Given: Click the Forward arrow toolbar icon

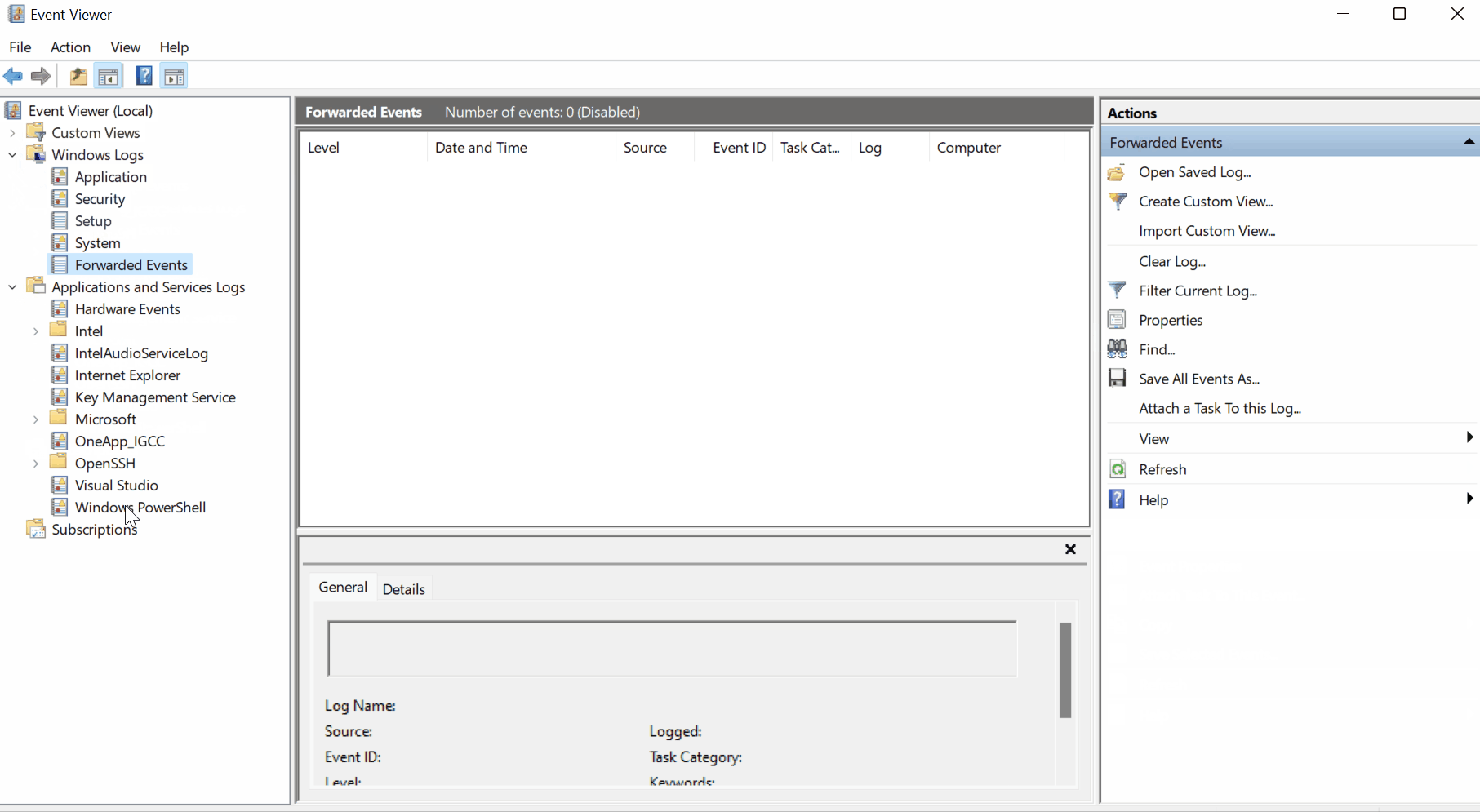Looking at the screenshot, I should tap(40, 77).
